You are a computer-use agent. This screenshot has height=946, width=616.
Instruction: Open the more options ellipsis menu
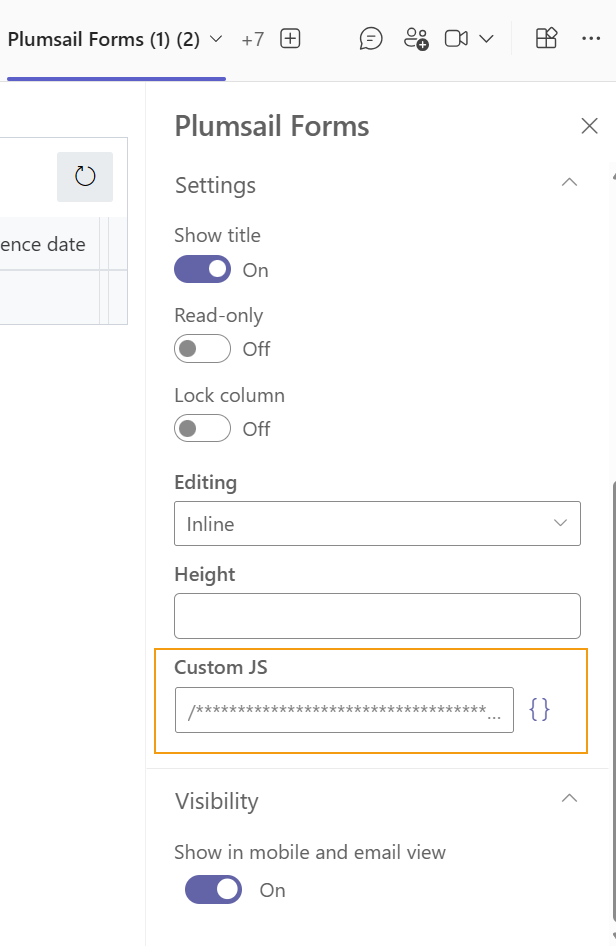pyautogui.click(x=591, y=39)
